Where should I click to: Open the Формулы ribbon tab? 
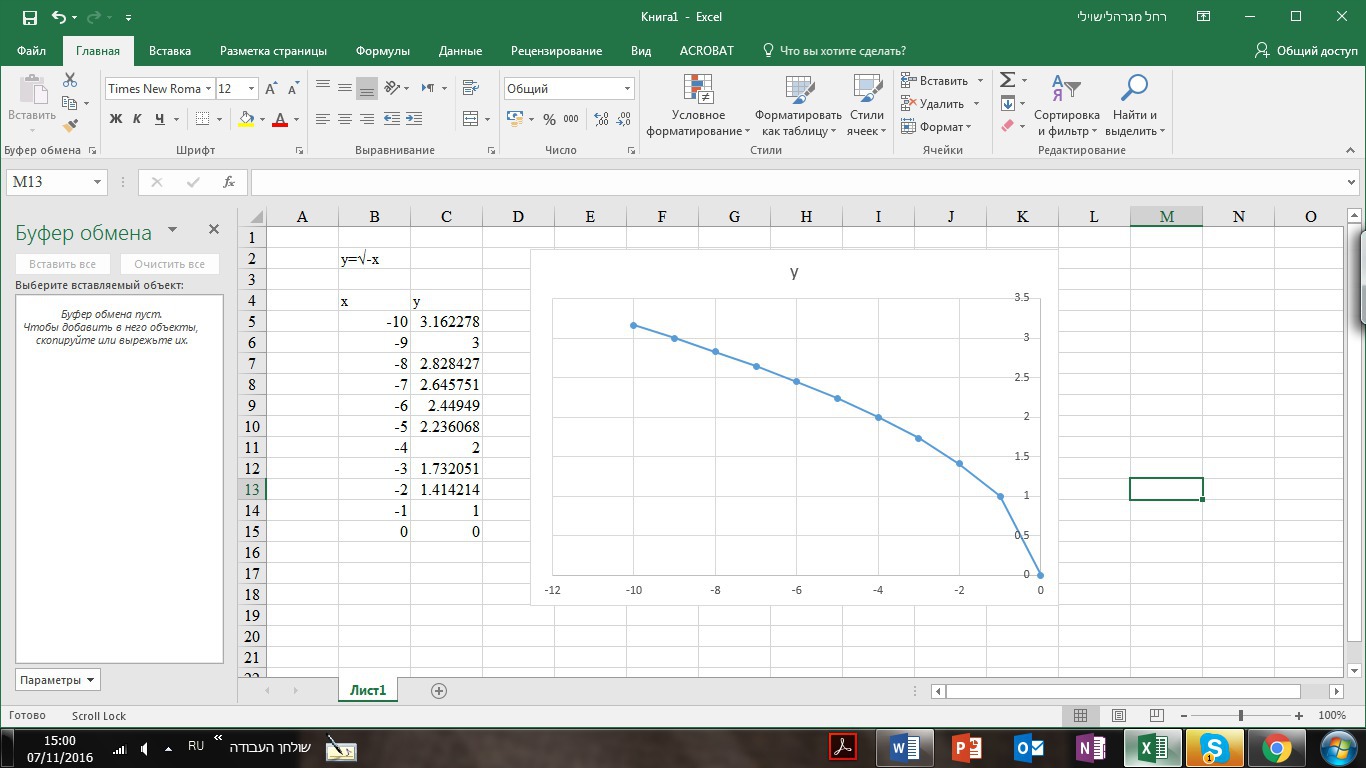pyautogui.click(x=382, y=51)
